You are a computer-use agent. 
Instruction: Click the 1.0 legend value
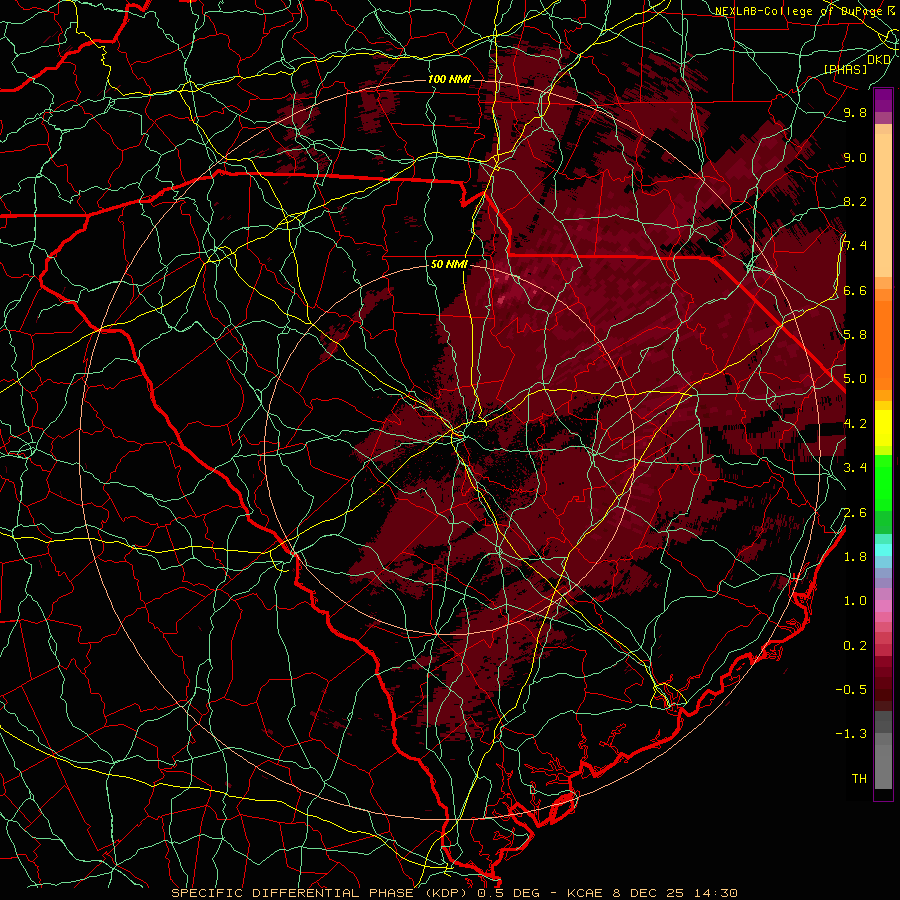click(855, 601)
